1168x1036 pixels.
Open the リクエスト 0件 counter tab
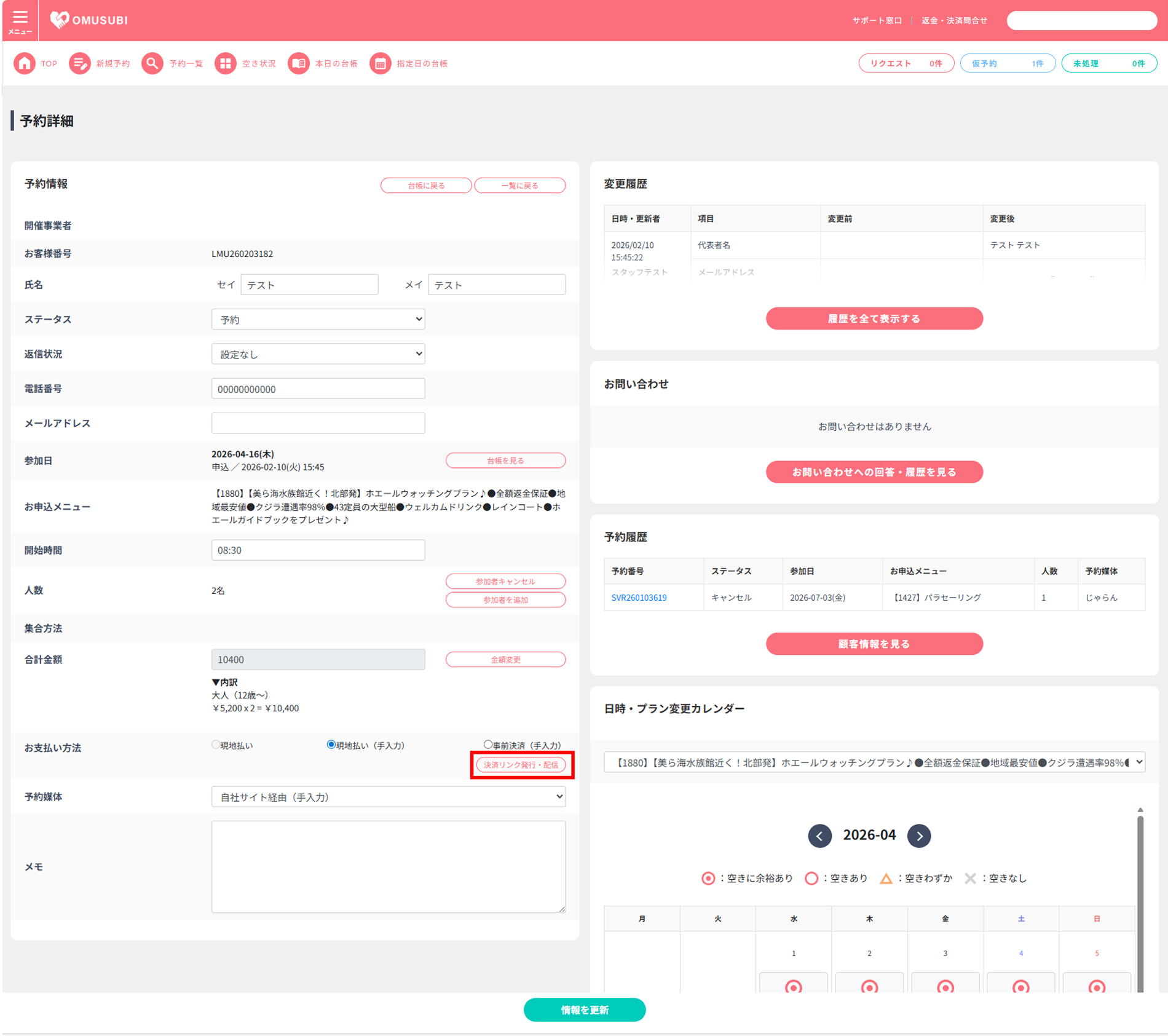click(x=906, y=63)
